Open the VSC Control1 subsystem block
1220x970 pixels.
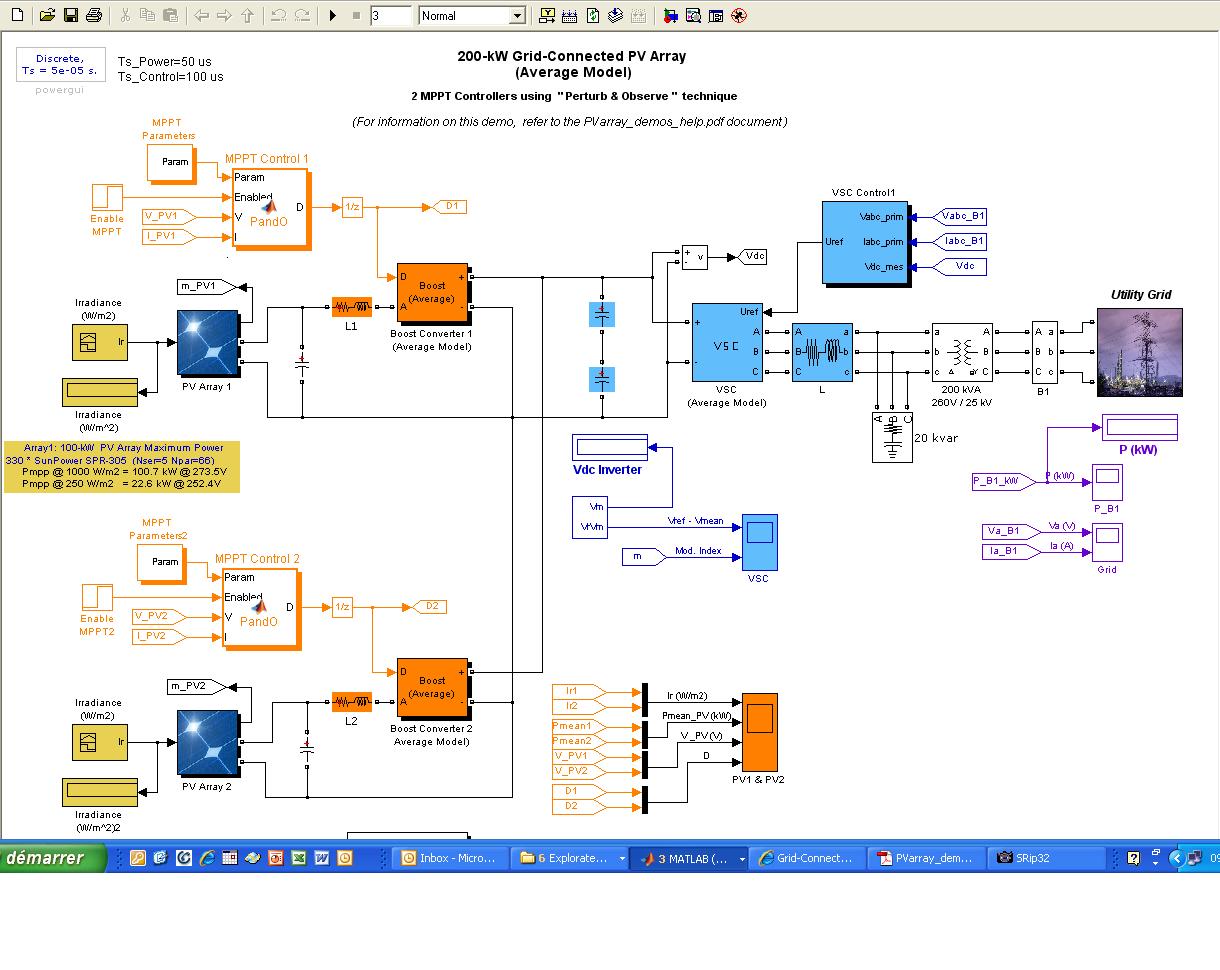point(864,242)
